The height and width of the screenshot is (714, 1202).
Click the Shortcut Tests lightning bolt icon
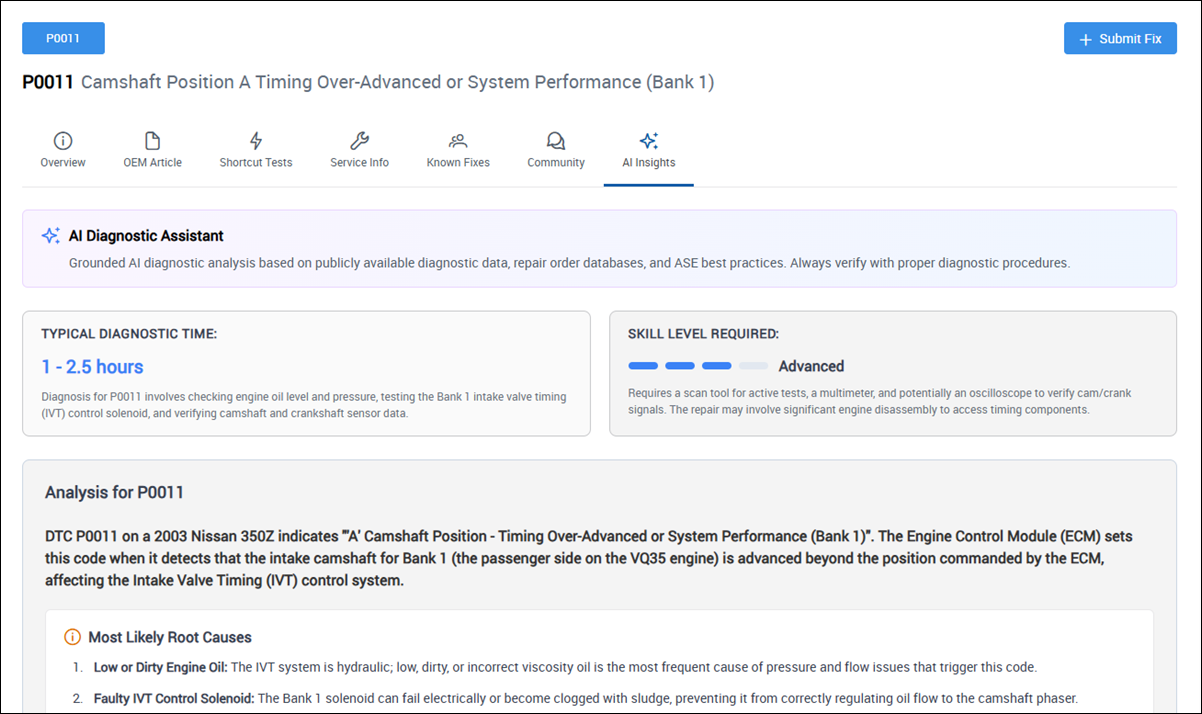256,140
